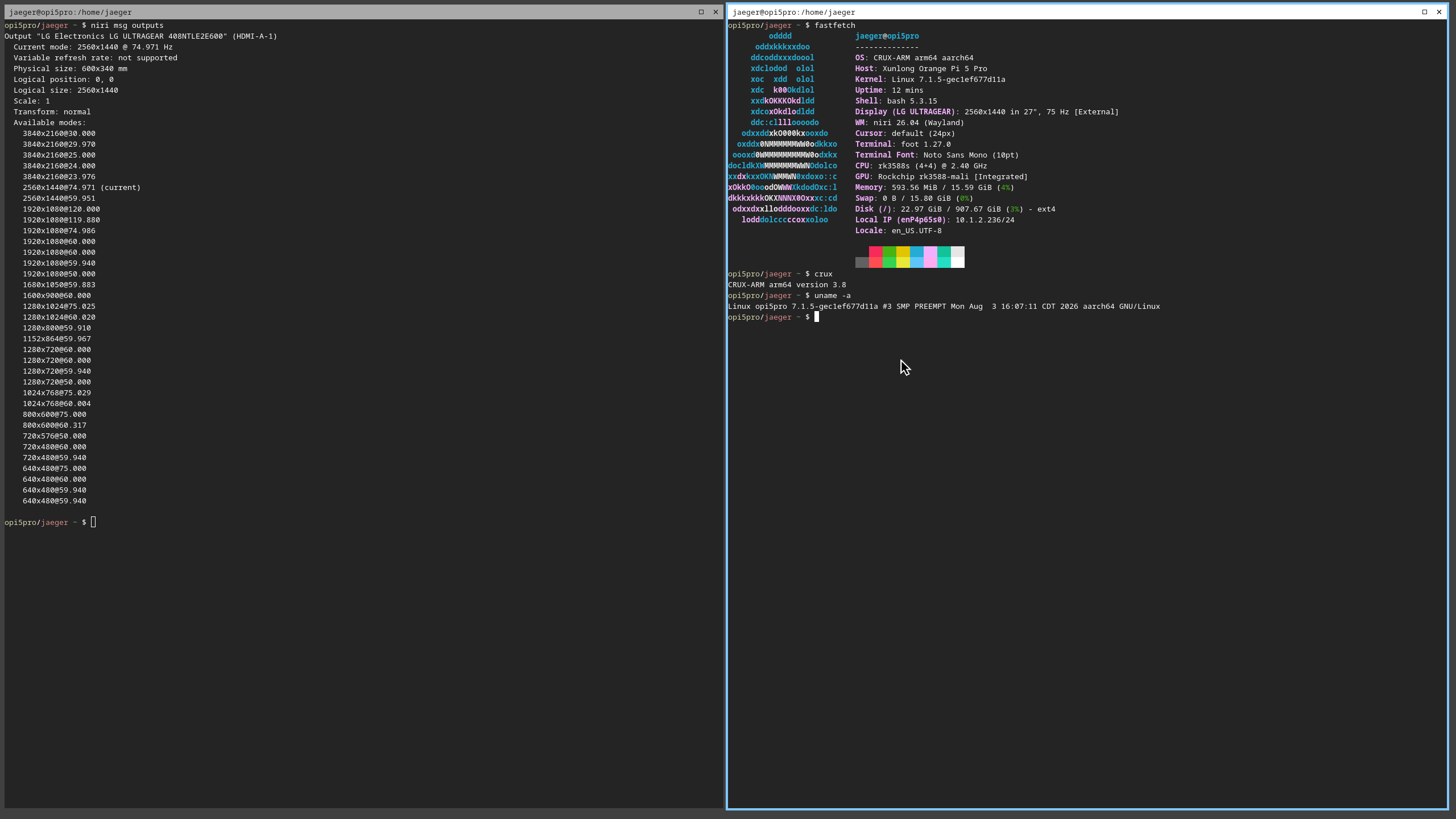Select mode 1920x1080@74.986
1456x819 pixels.
click(x=59, y=231)
